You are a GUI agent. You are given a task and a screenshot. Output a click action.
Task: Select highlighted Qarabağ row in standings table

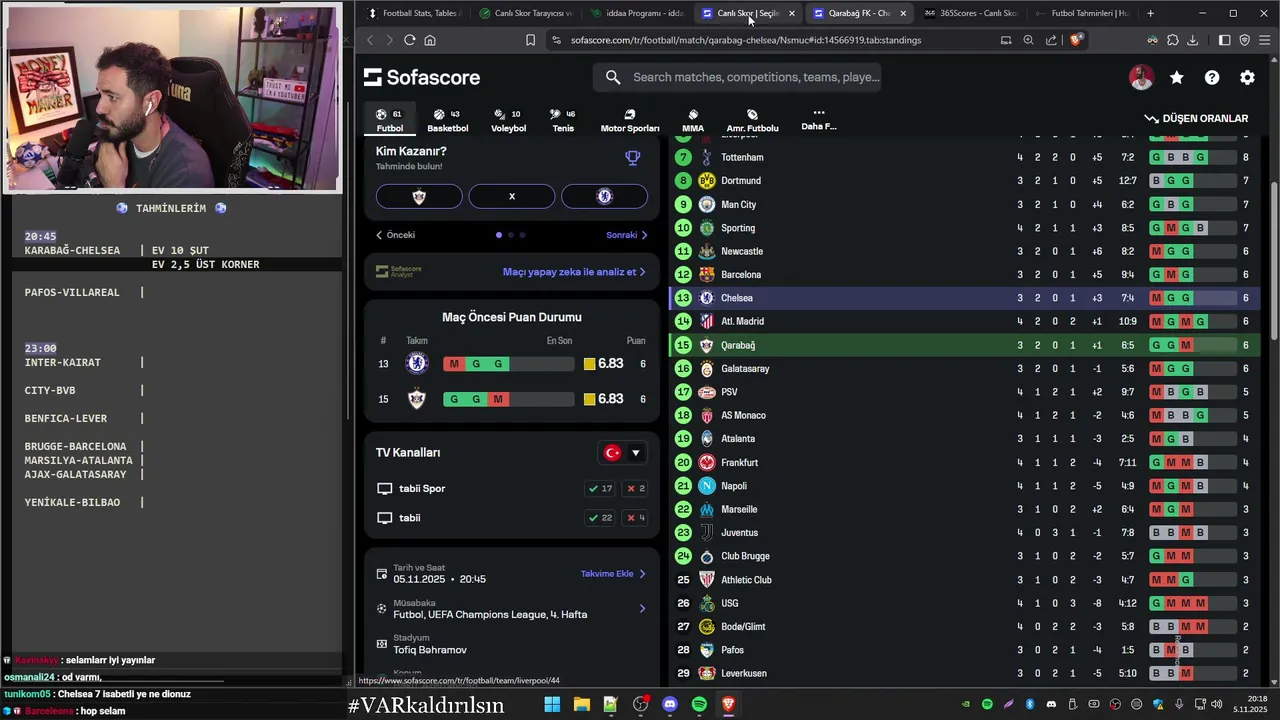coord(964,345)
